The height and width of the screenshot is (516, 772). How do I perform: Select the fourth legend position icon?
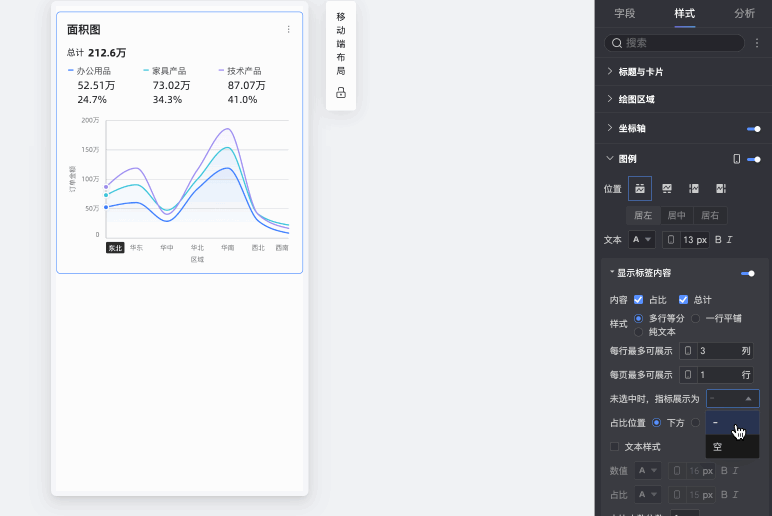pos(721,189)
